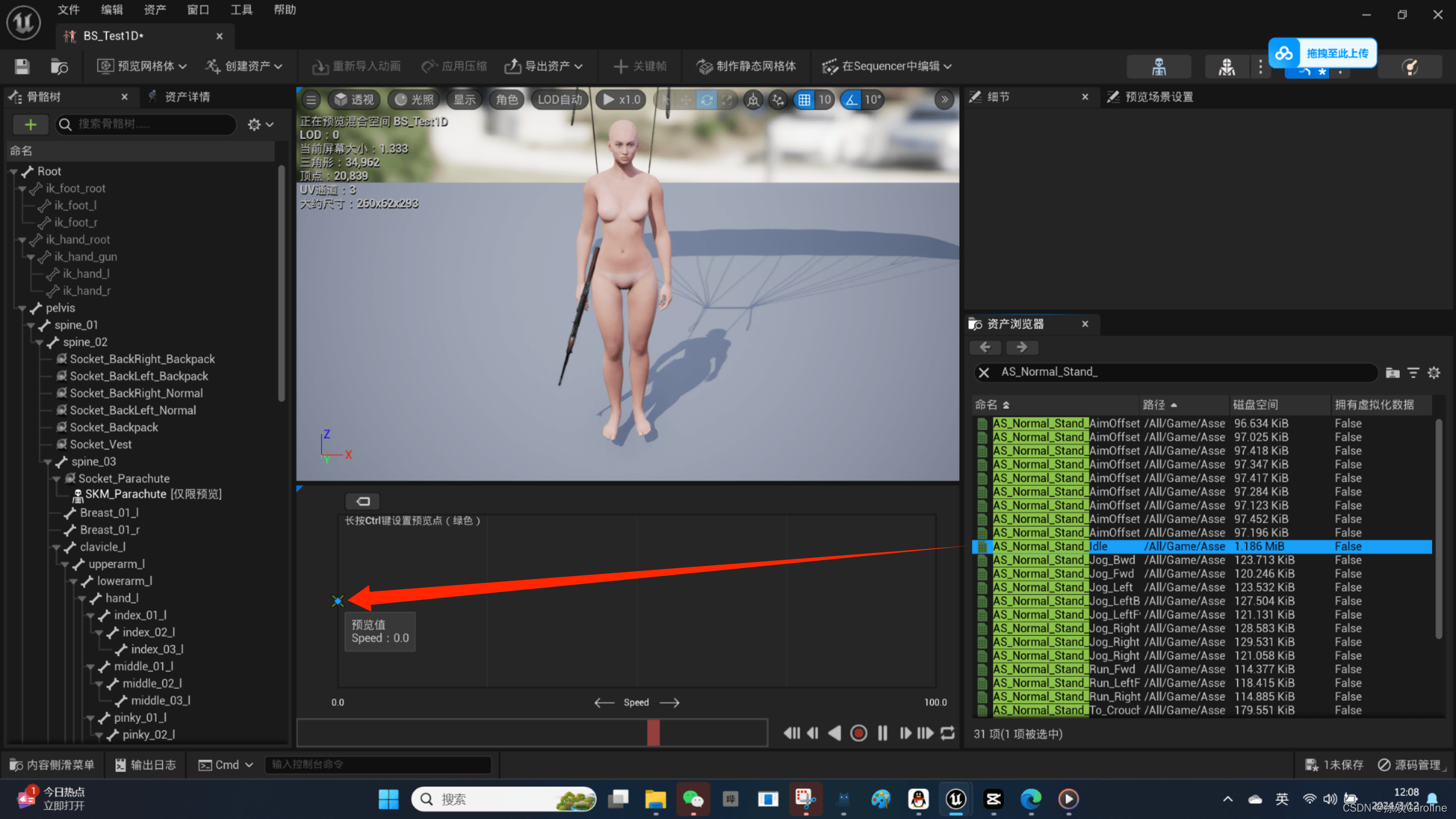Click the animation timeline scrub bar
Viewport: 1456px width, 819px height.
[532, 733]
